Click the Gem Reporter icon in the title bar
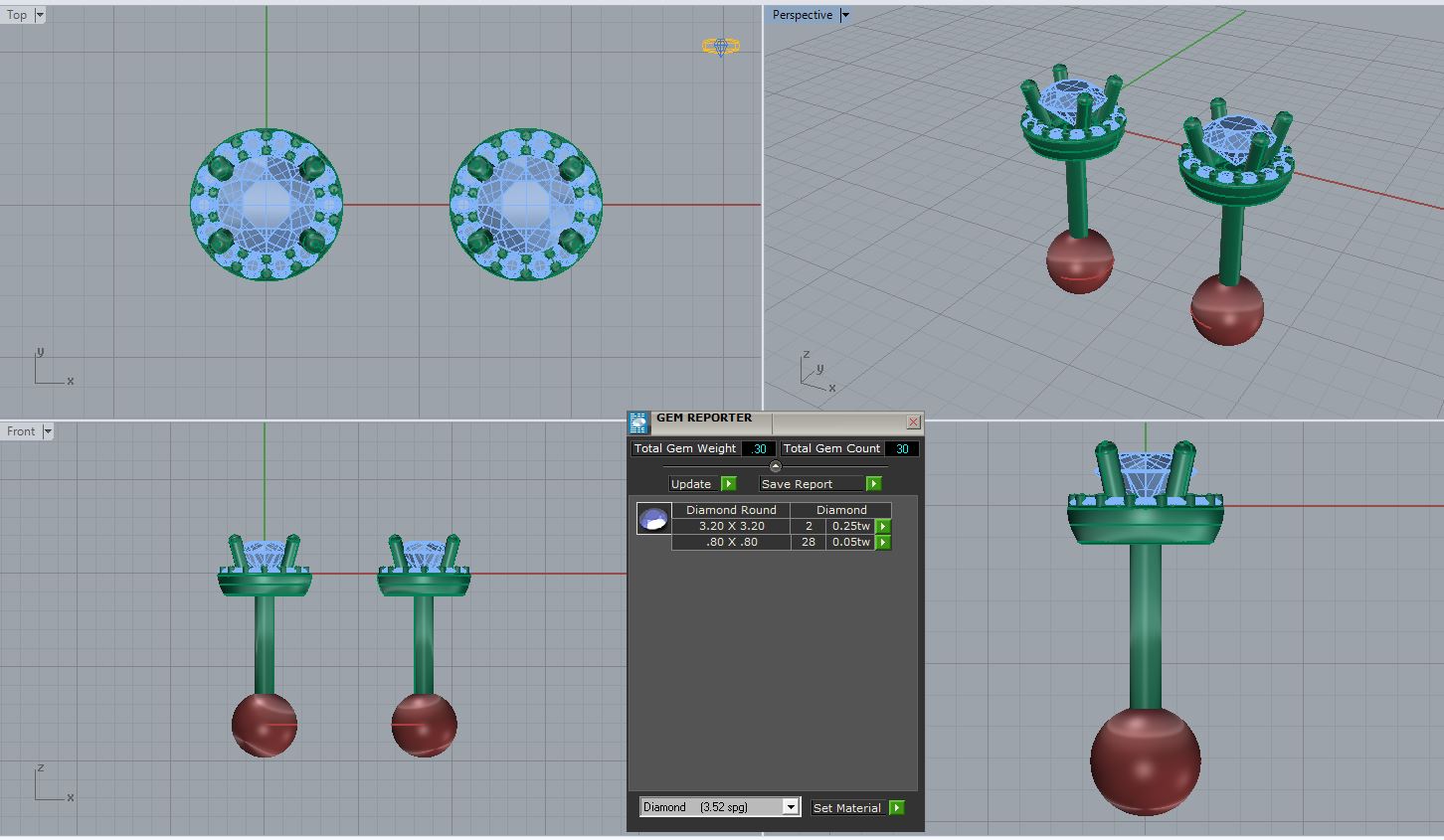The image size is (1444, 840). [638, 422]
